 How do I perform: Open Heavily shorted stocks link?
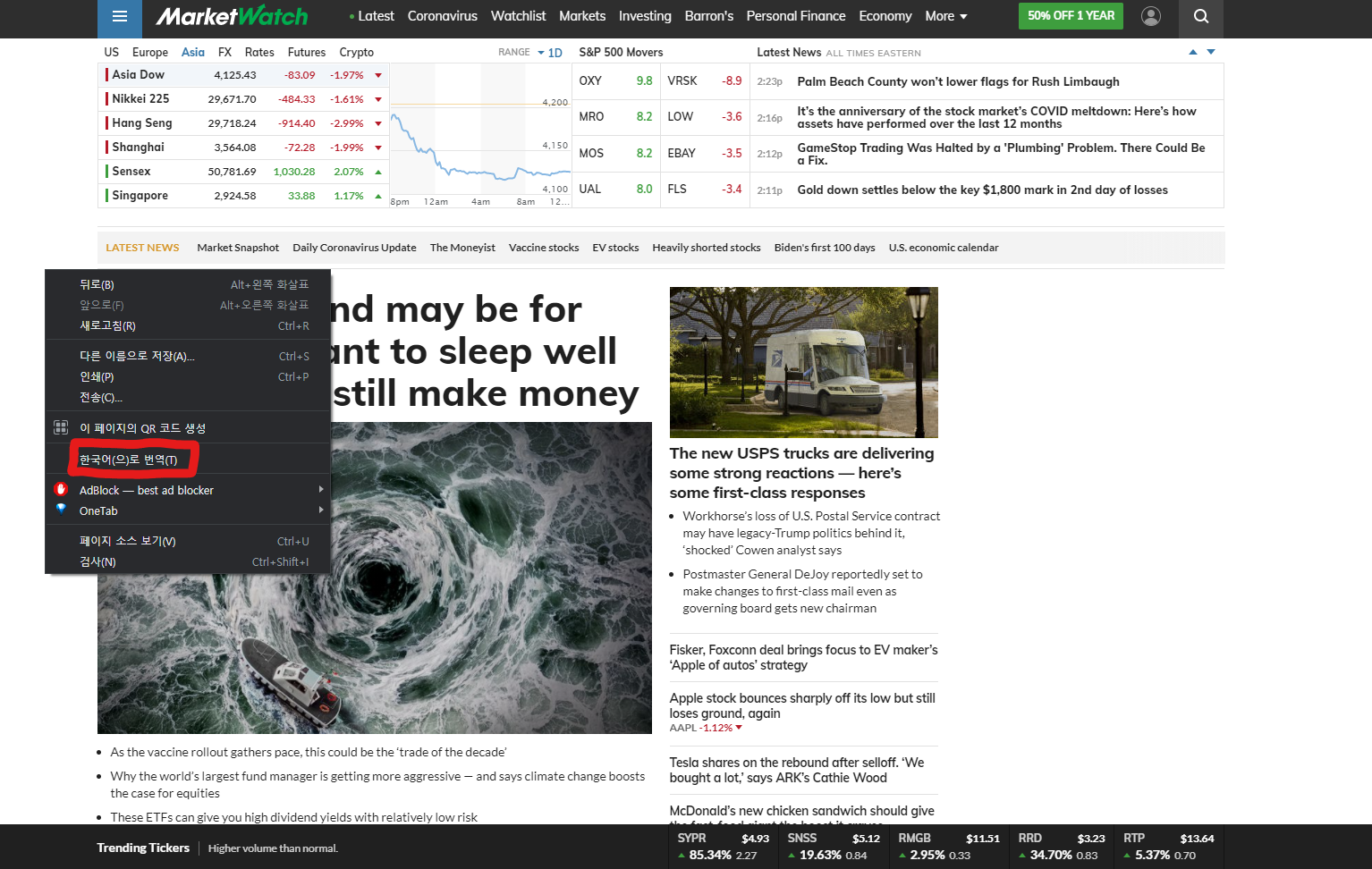coord(707,248)
